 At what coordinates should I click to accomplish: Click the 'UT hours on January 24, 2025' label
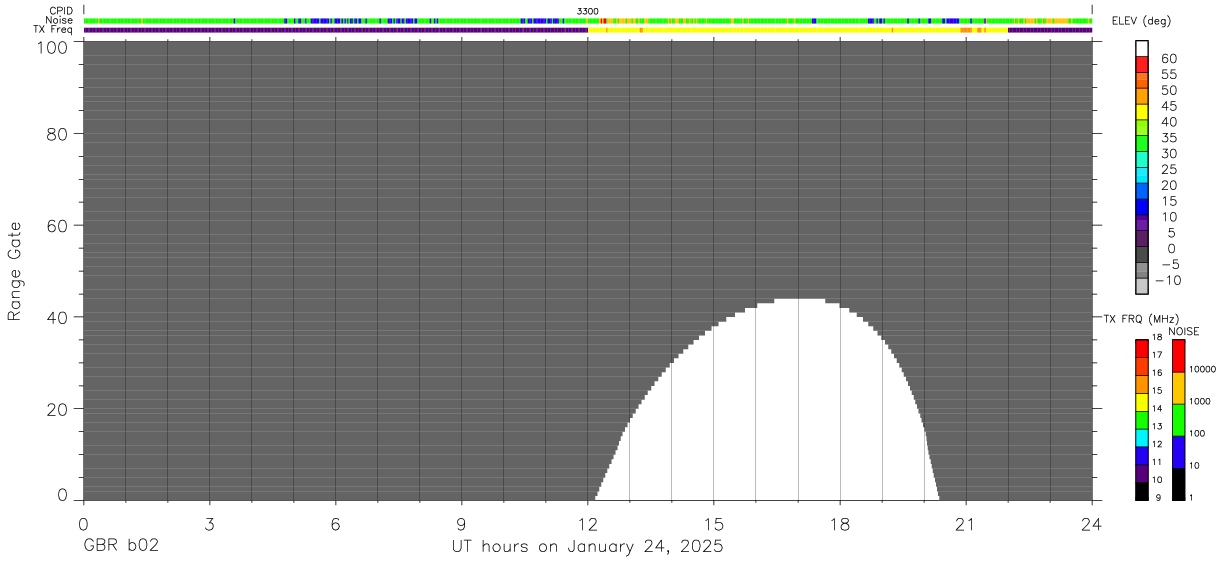click(x=587, y=546)
